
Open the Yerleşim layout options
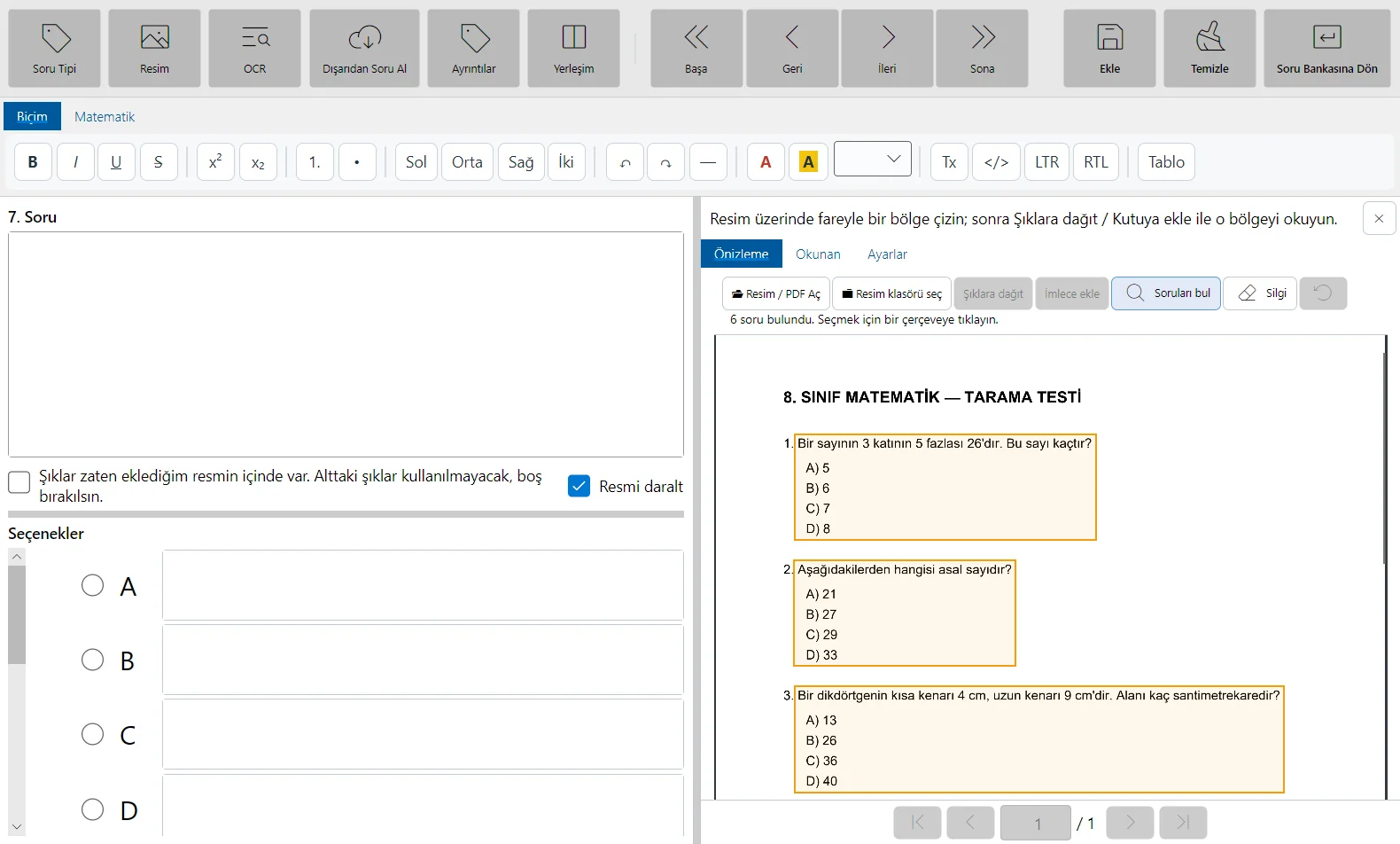tap(574, 49)
